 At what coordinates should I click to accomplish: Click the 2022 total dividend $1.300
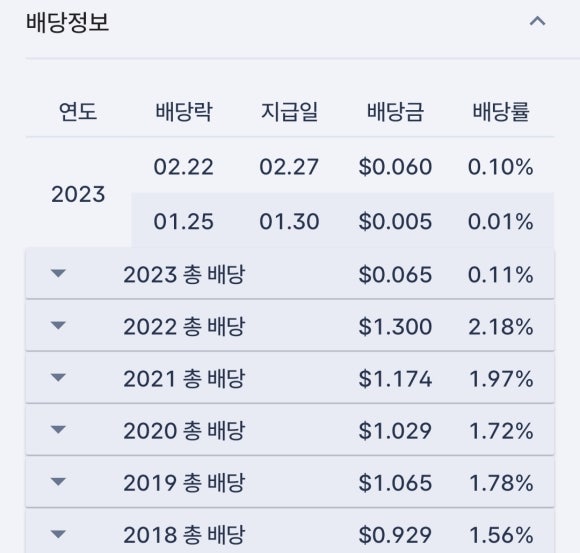pos(395,327)
